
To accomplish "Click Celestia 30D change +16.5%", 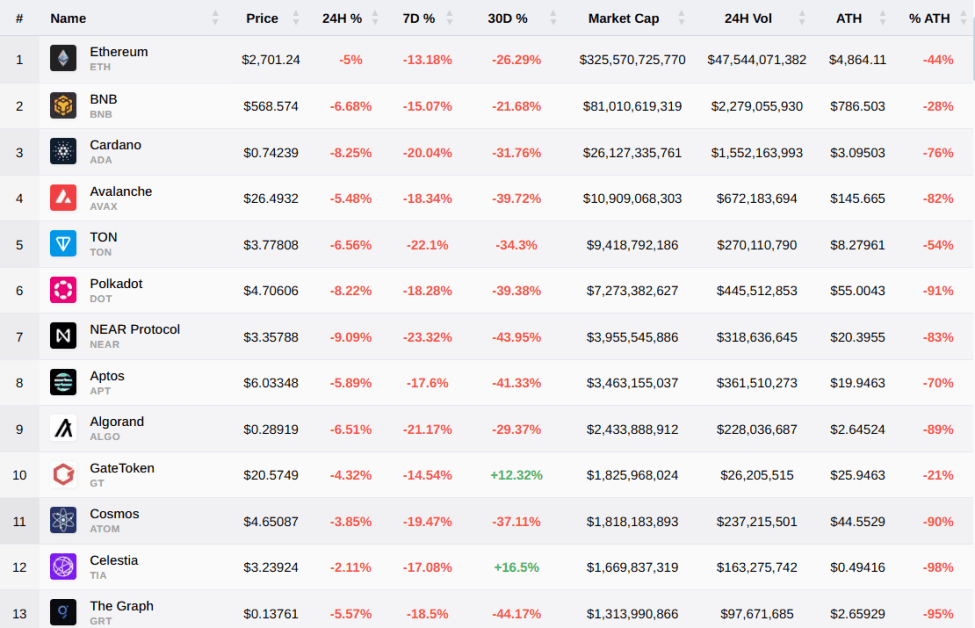I will point(516,567).
